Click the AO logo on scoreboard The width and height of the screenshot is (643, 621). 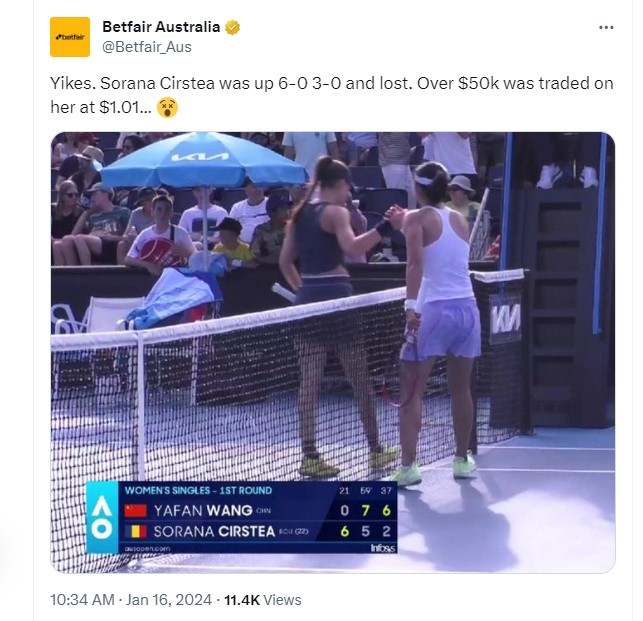[102, 517]
